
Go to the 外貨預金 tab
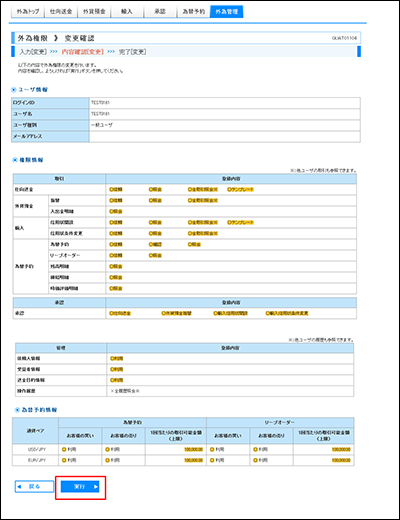[94, 12]
